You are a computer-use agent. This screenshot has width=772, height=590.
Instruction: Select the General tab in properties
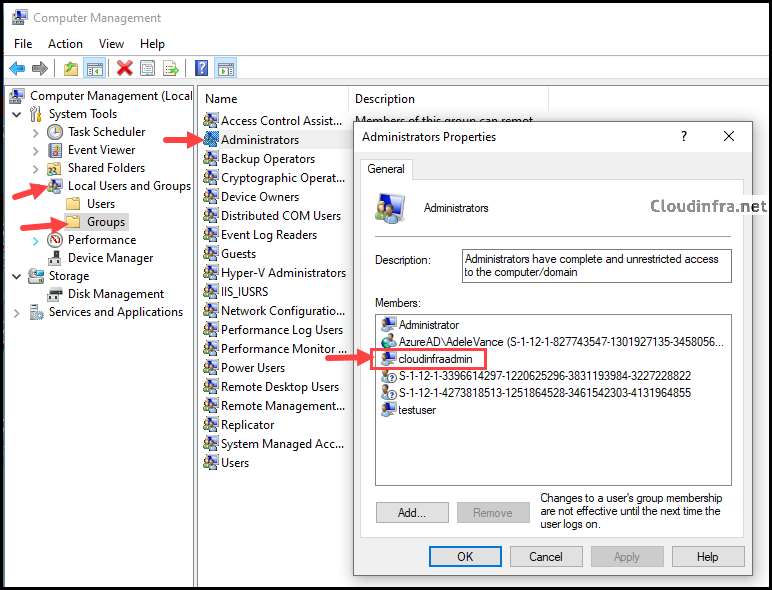(x=386, y=169)
